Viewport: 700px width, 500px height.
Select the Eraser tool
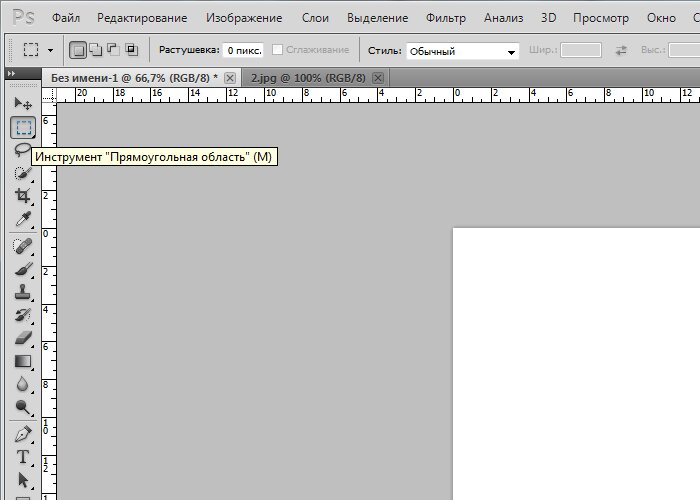22,338
